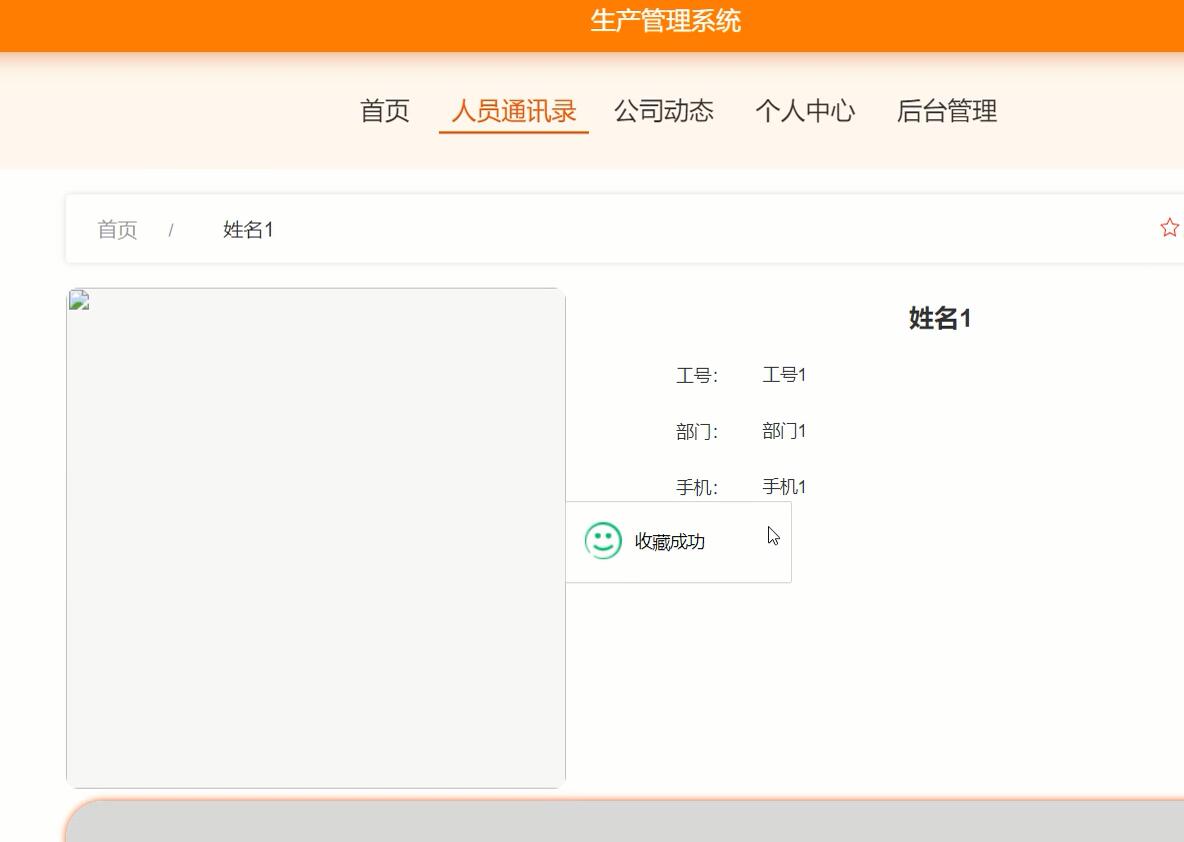The height and width of the screenshot is (842, 1184).
Task: Click the 生产管理系统 header title
Action: tap(664, 22)
